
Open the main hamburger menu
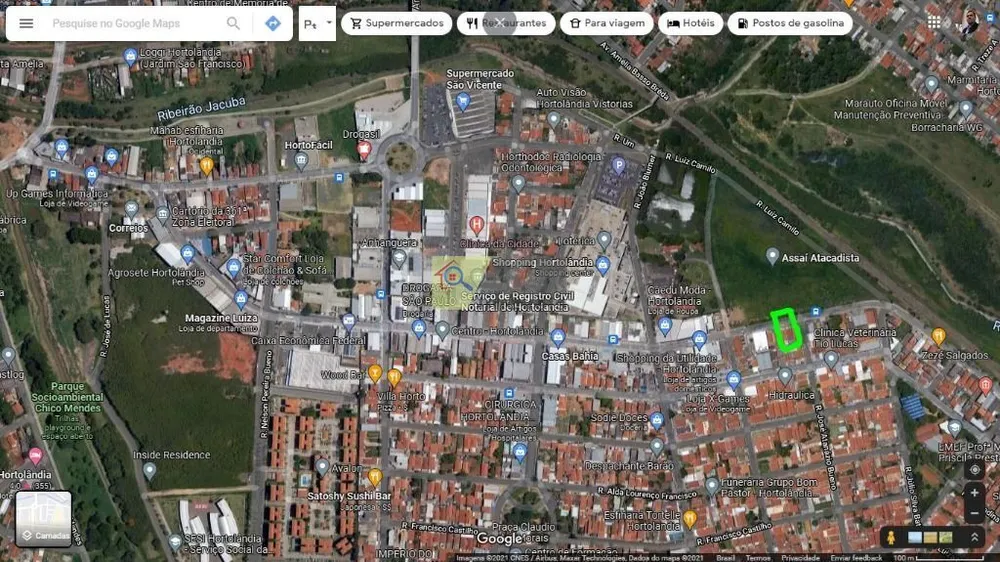pos(26,24)
